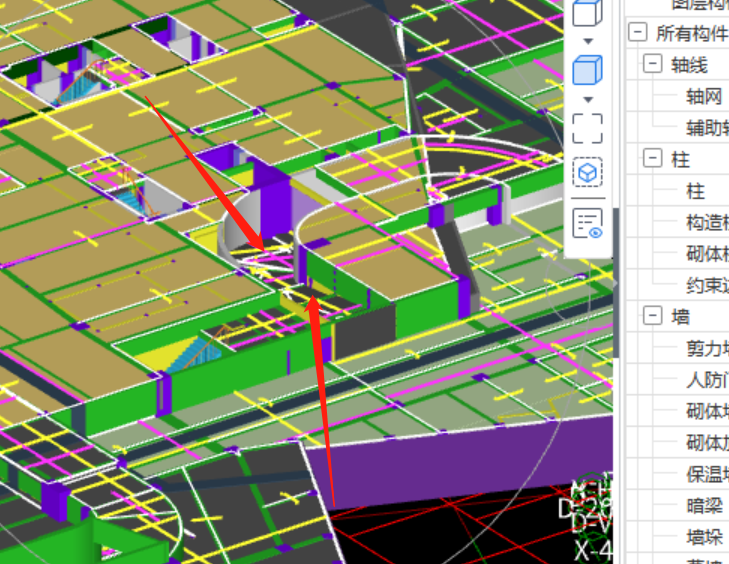Viewport: 729px width, 564px height.
Task: Select the blue solid cube view icon
Action: click(587, 70)
